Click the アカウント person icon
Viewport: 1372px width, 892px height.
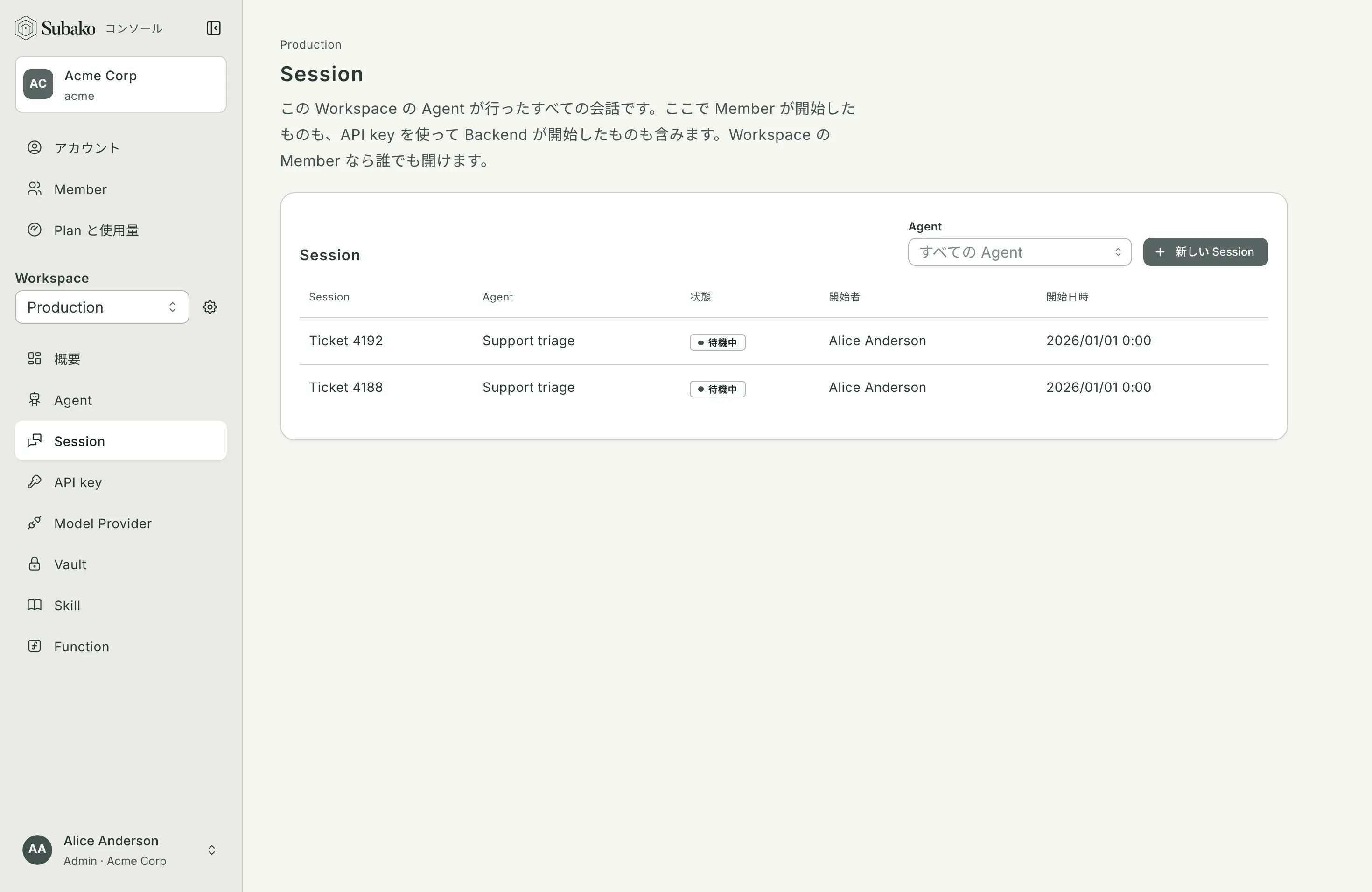tap(35, 147)
